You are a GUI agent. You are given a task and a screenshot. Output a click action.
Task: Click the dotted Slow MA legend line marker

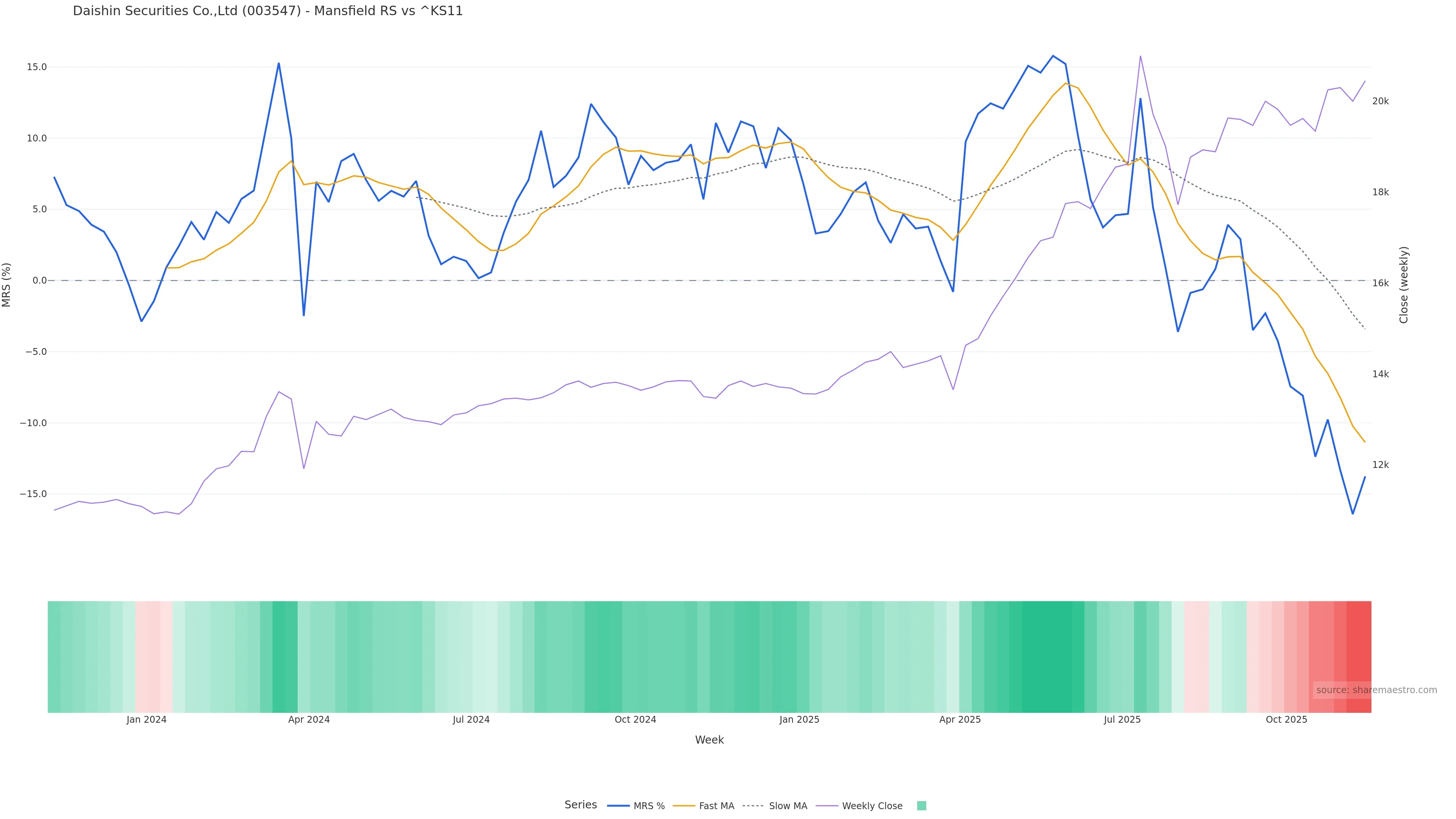753,806
